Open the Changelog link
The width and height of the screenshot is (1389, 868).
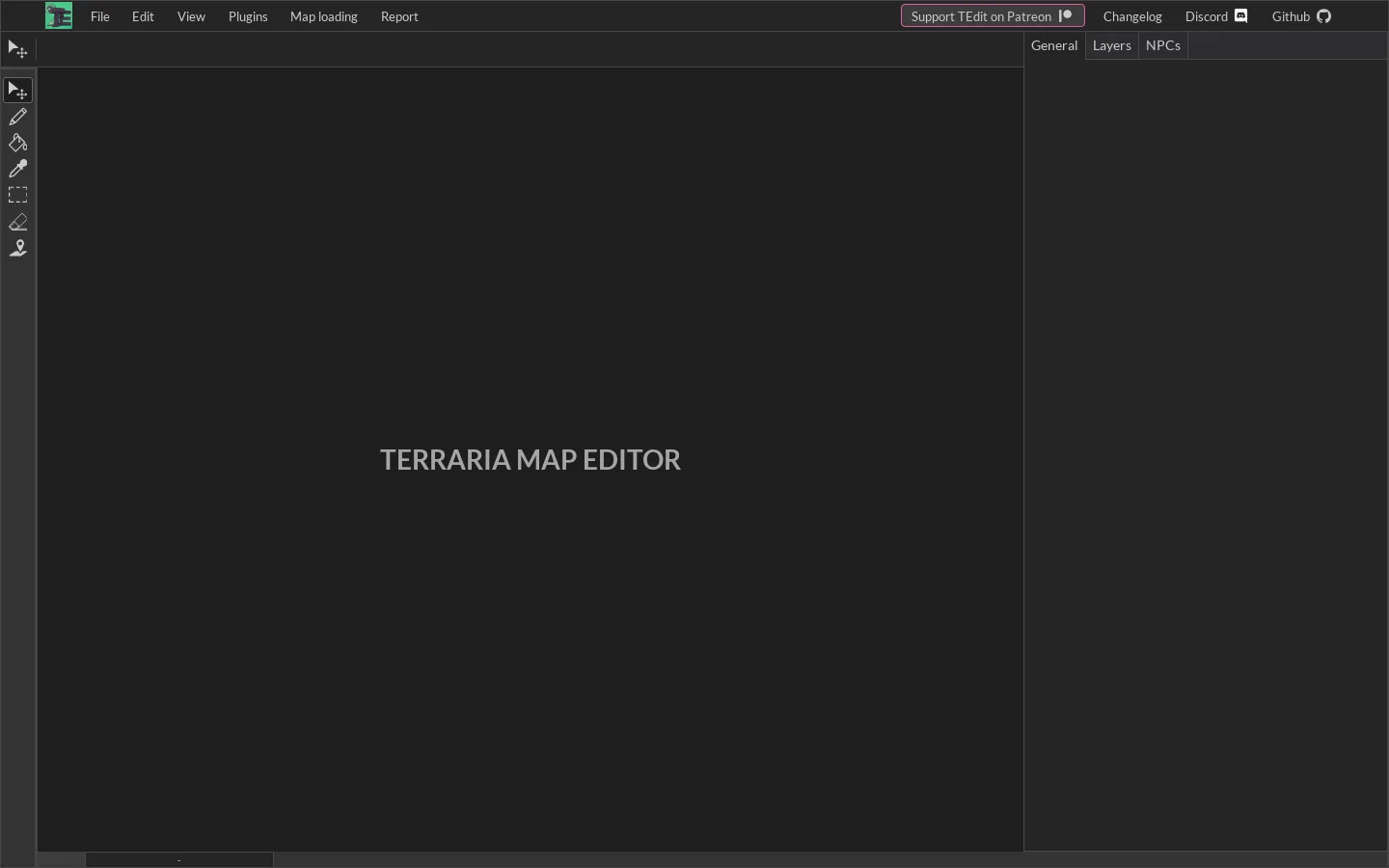(1132, 16)
